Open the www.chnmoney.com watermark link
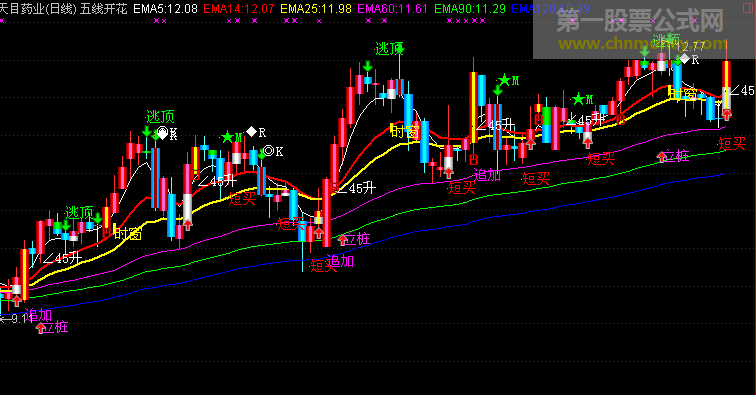Image resolution: width=756 pixels, height=395 pixels. point(642,44)
